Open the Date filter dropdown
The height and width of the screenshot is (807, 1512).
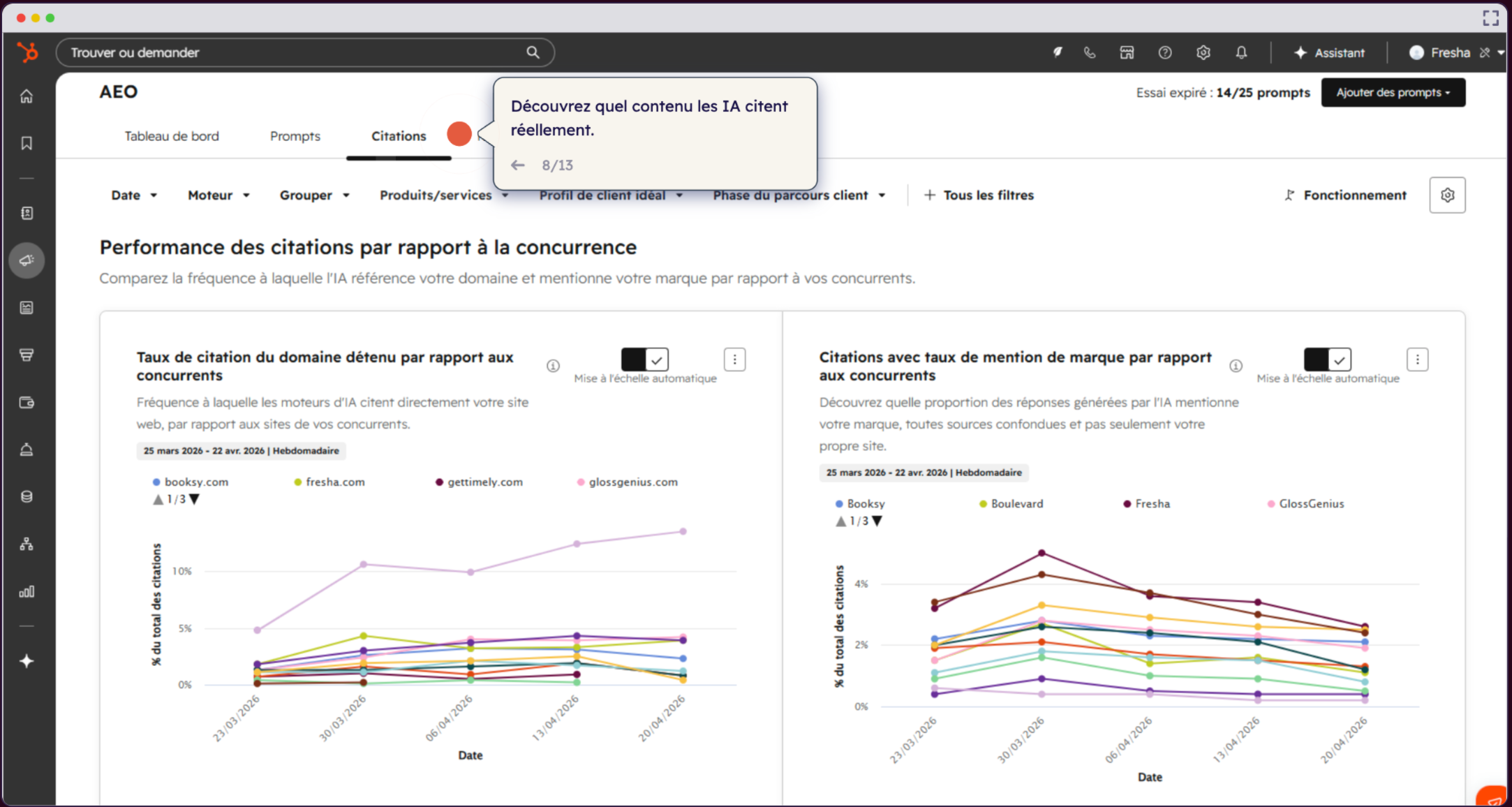coord(134,195)
